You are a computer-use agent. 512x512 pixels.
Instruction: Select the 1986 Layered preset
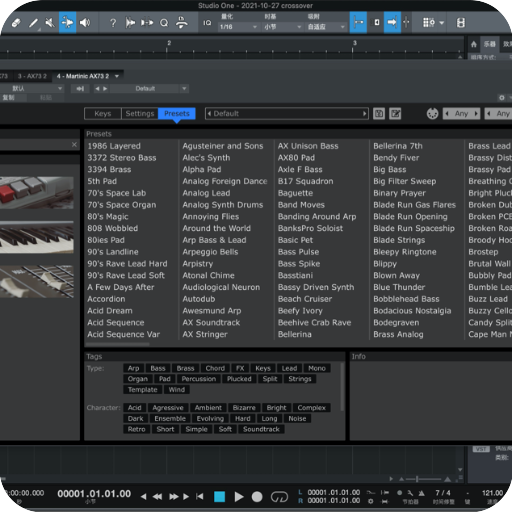[114, 146]
